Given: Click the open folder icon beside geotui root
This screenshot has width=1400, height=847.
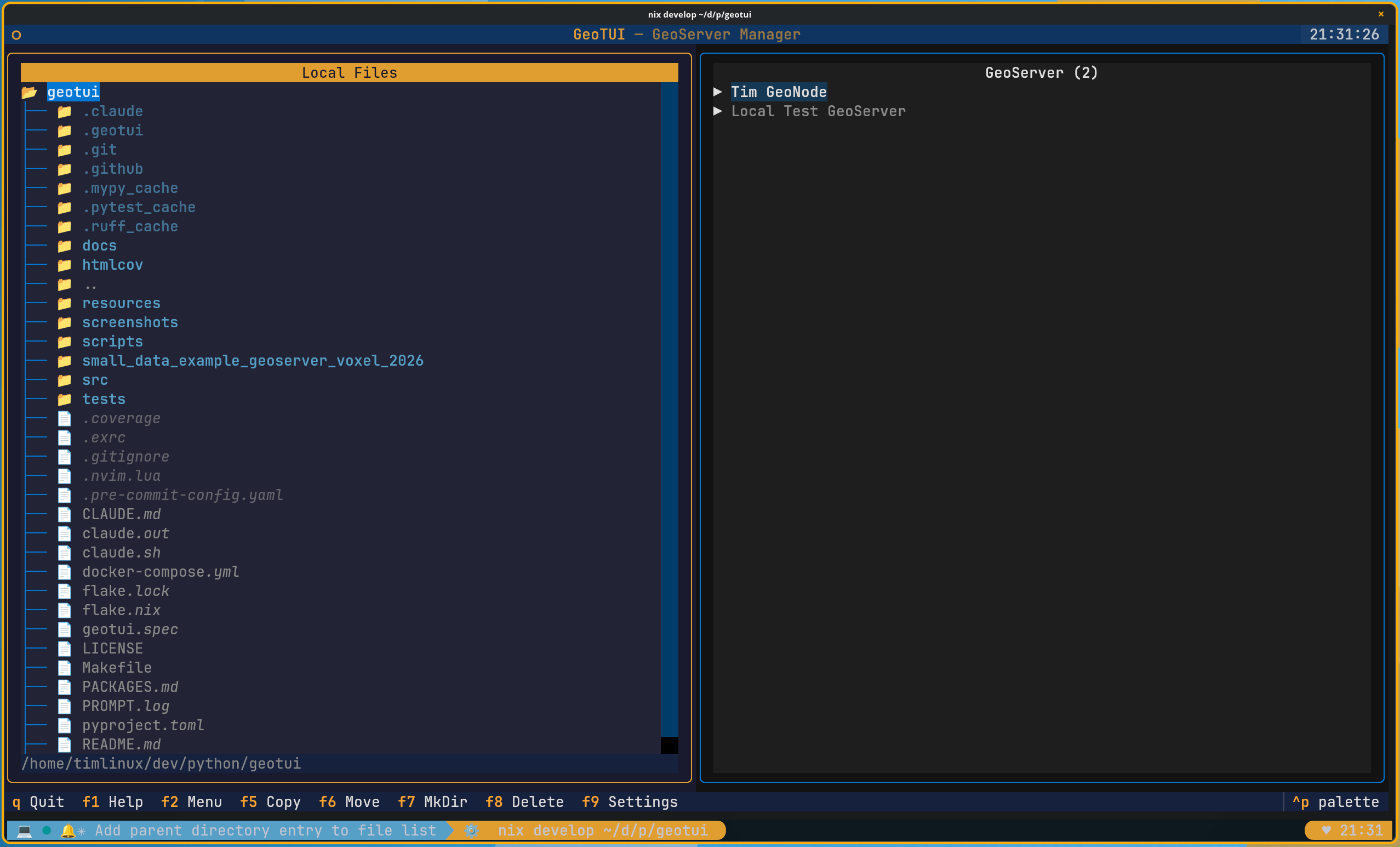Looking at the screenshot, I should [30, 92].
